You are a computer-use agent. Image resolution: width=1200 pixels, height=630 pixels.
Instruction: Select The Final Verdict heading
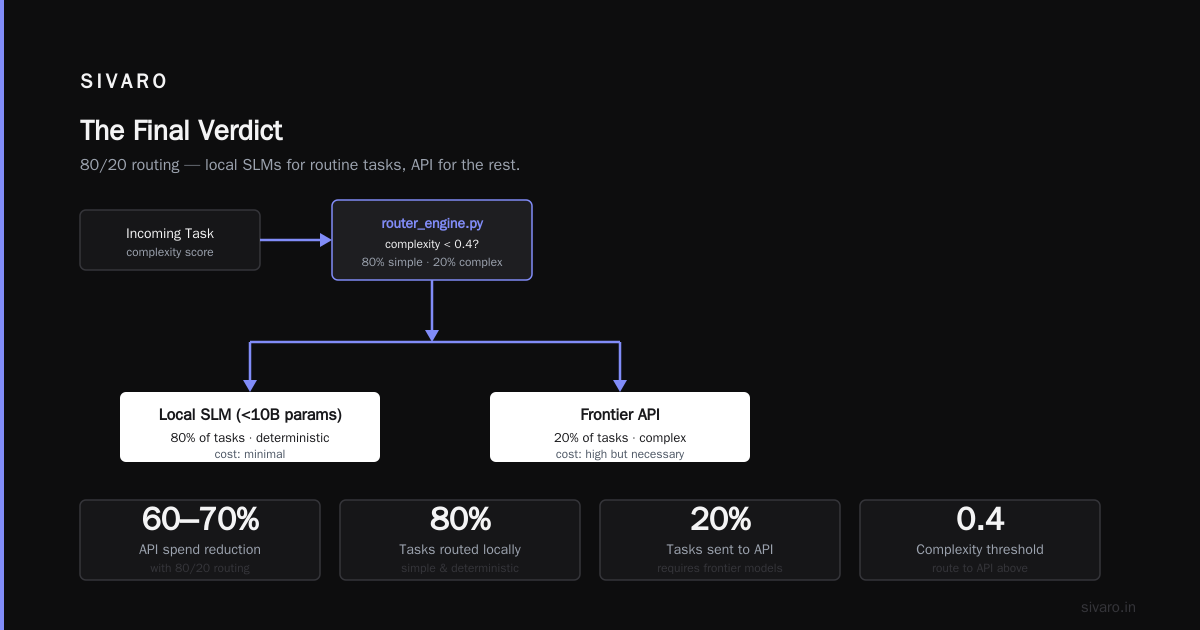(181, 131)
